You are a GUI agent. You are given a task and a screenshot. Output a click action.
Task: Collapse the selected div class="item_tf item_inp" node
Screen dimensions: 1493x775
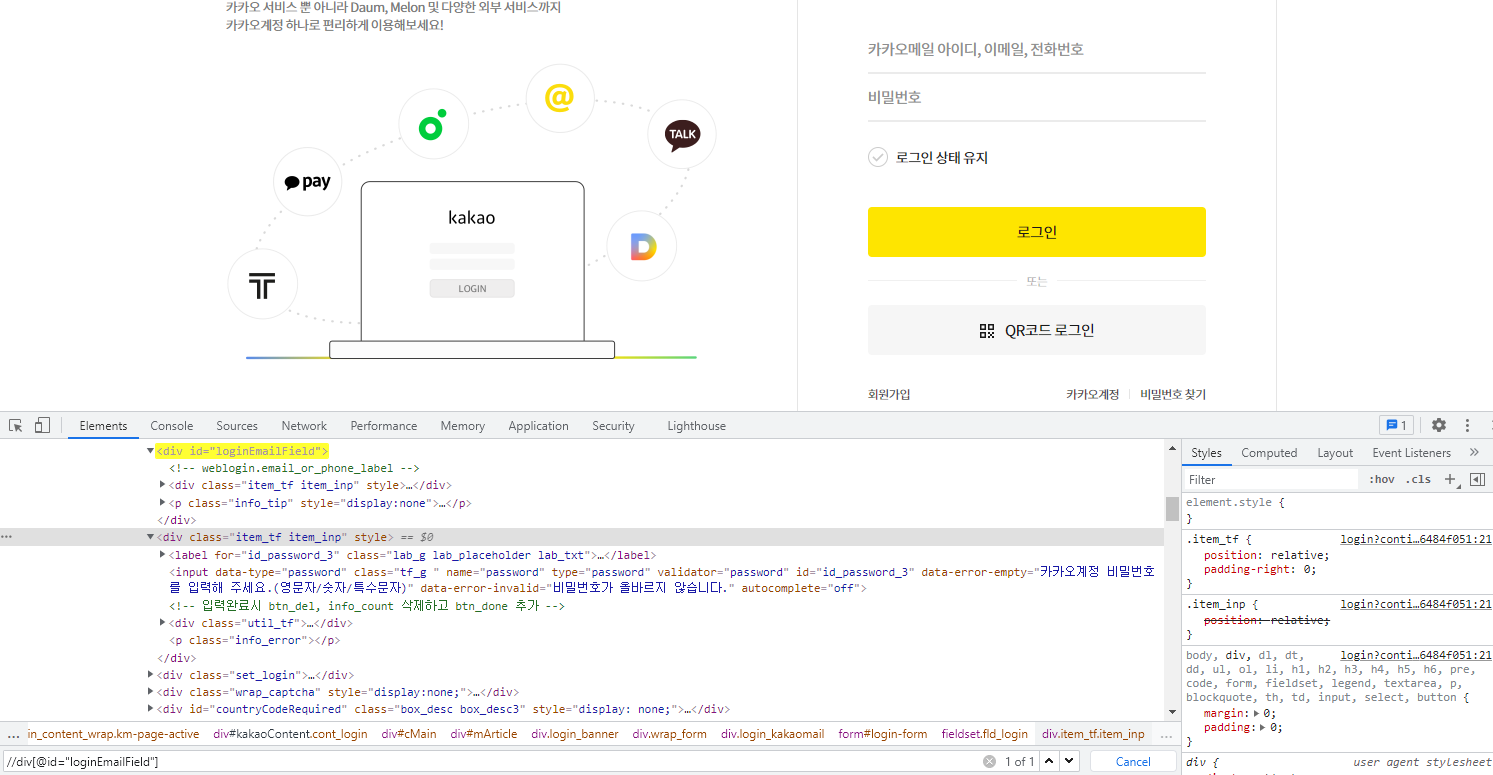pyautogui.click(x=151, y=537)
